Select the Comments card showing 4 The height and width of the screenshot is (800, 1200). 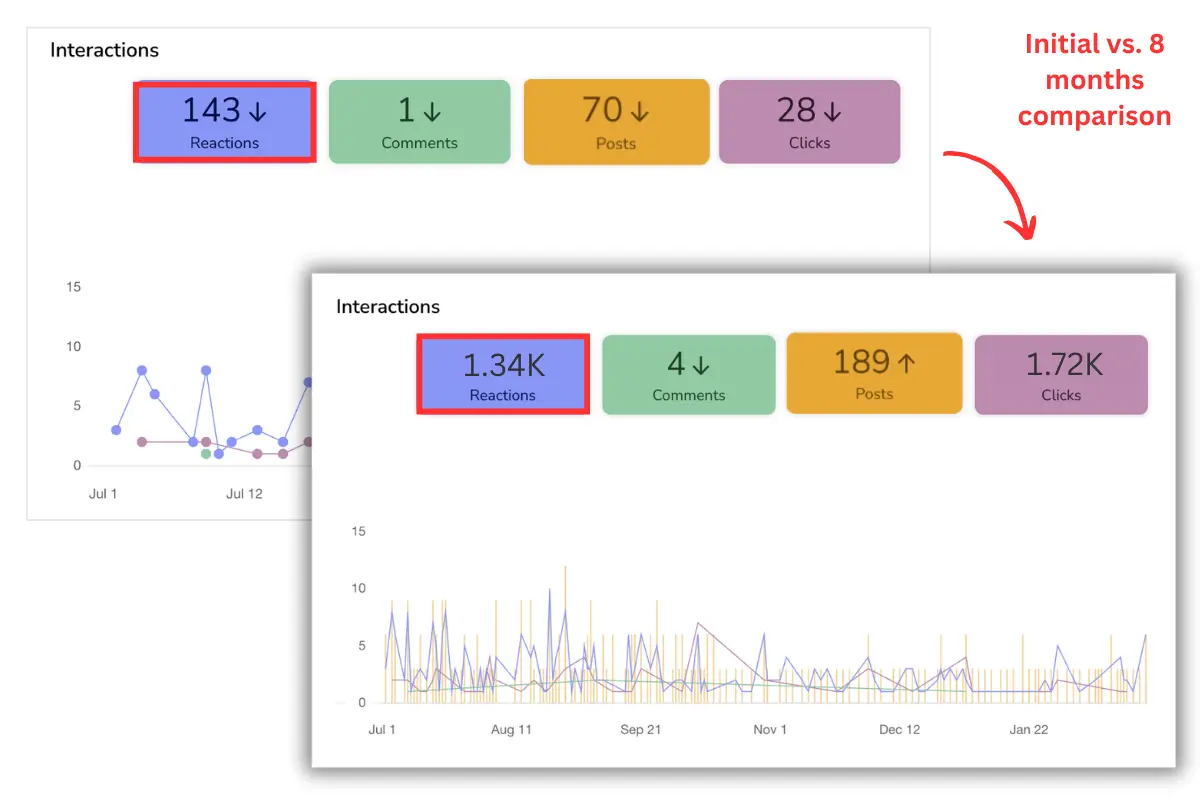coord(688,374)
